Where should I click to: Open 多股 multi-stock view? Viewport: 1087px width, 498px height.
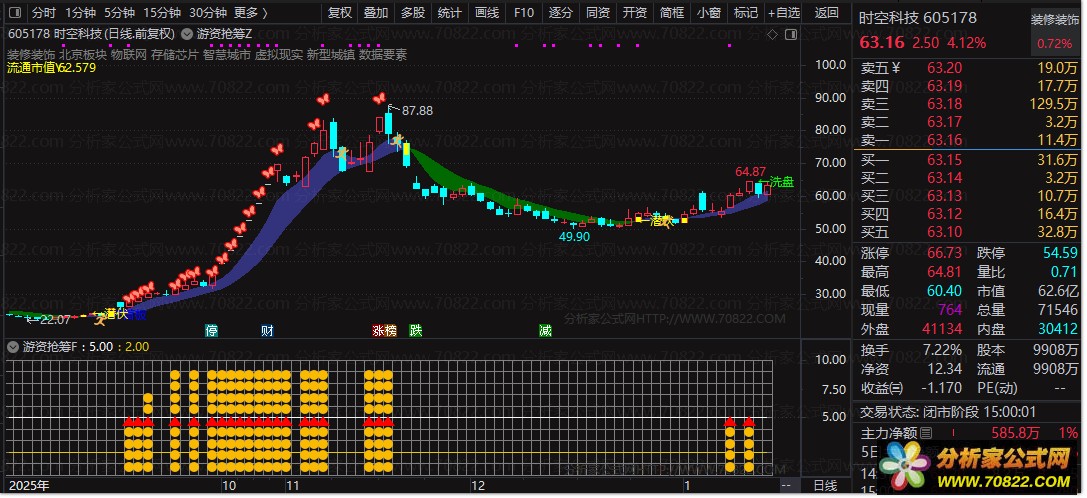(x=412, y=12)
